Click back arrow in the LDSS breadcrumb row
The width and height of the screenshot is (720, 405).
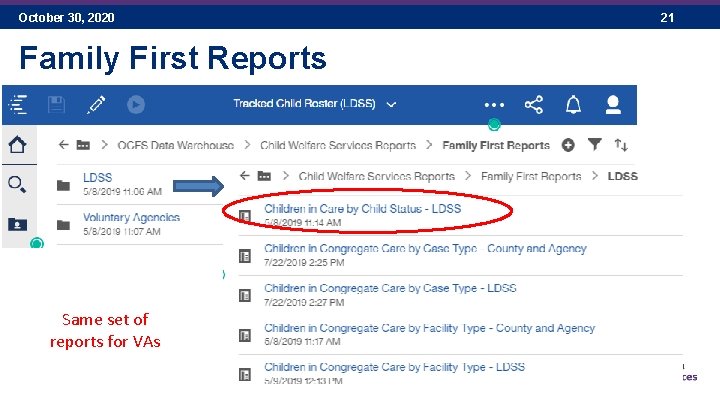click(245, 176)
